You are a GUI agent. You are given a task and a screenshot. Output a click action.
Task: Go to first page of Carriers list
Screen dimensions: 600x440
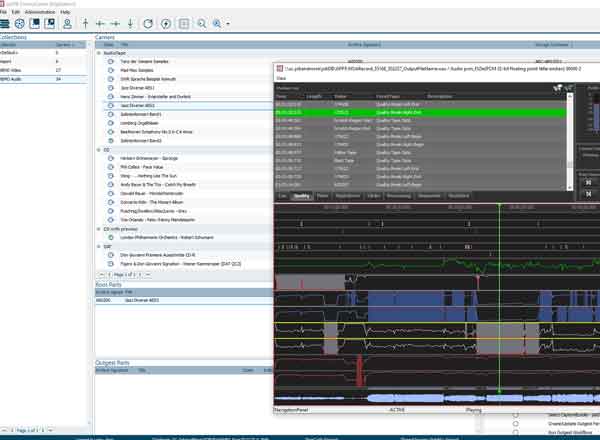coord(101,275)
